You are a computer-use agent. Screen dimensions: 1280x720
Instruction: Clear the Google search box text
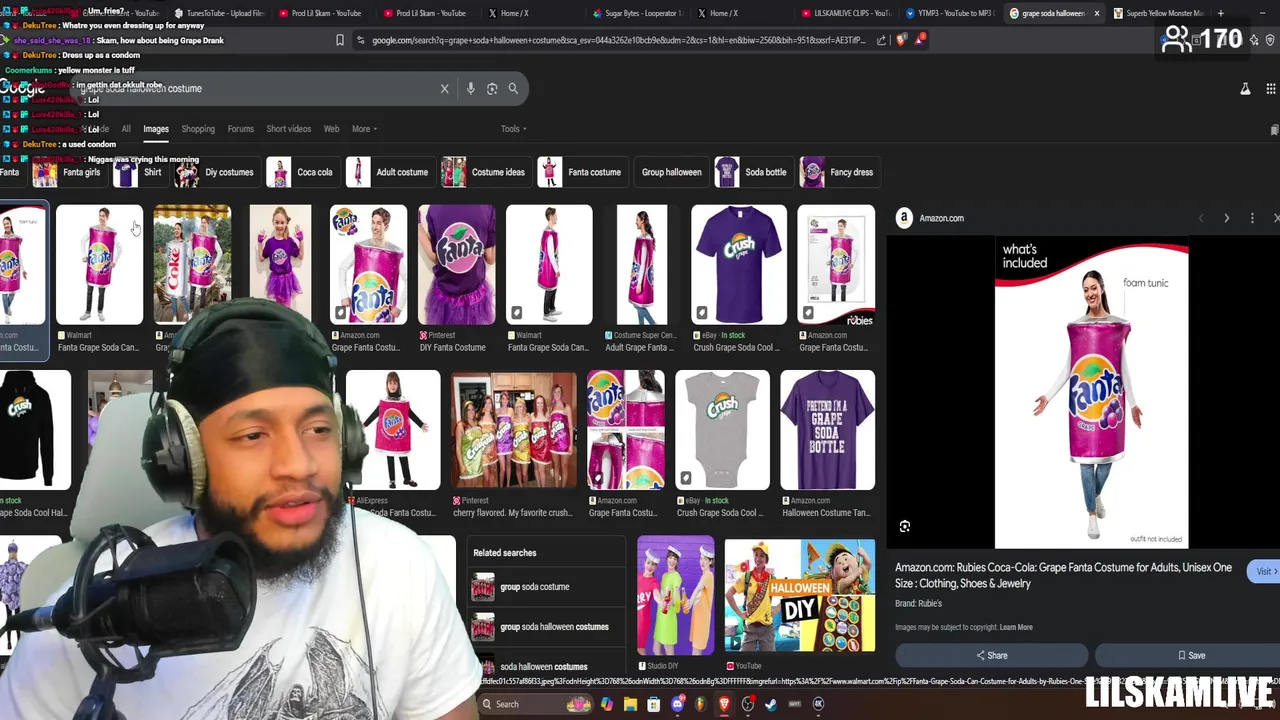point(444,89)
